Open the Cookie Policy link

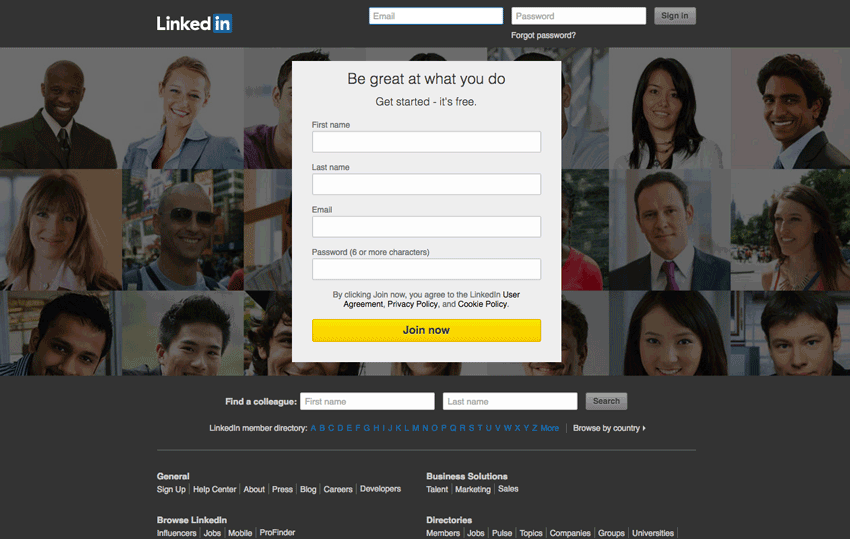482,304
